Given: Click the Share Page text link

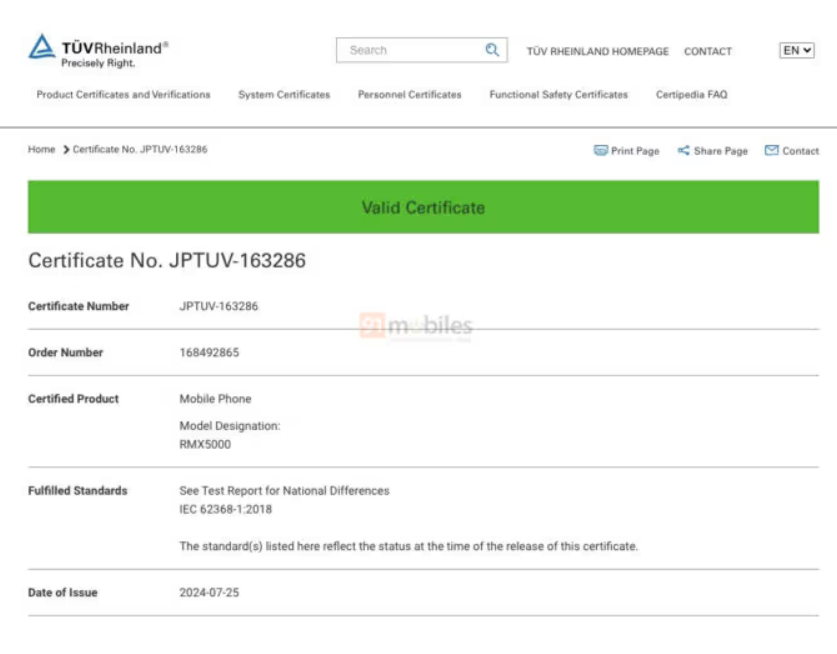Looking at the screenshot, I should point(720,151).
